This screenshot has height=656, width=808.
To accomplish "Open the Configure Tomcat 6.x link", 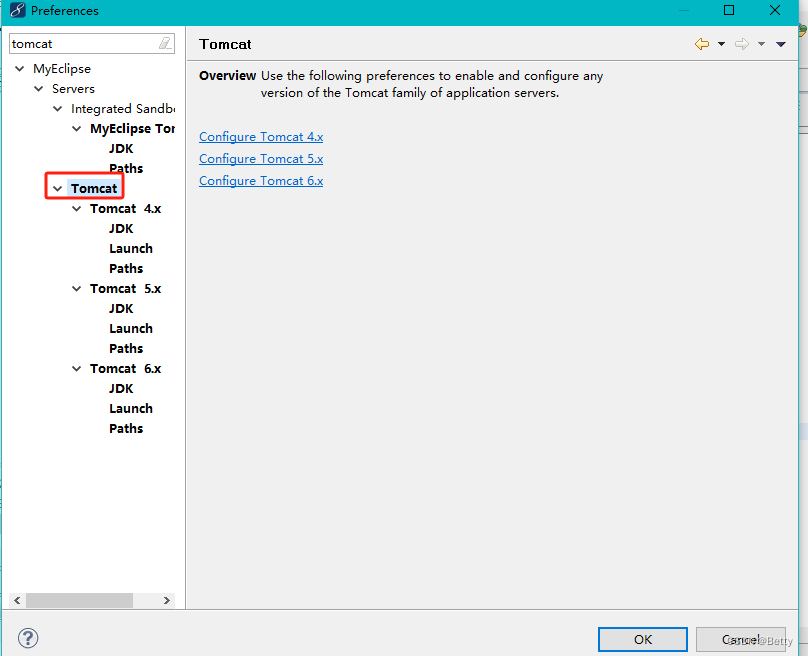I will tap(261, 181).
